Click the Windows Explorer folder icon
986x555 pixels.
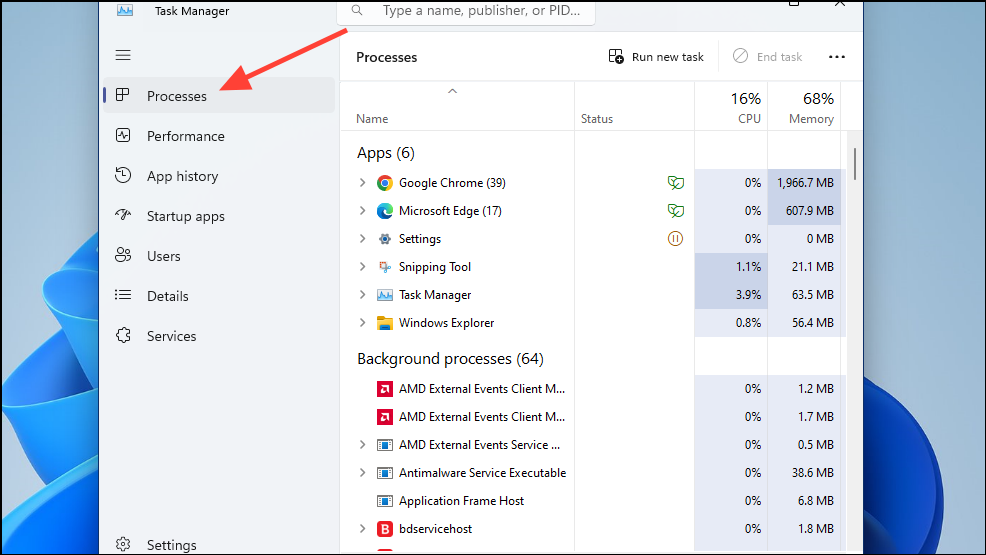pos(385,323)
